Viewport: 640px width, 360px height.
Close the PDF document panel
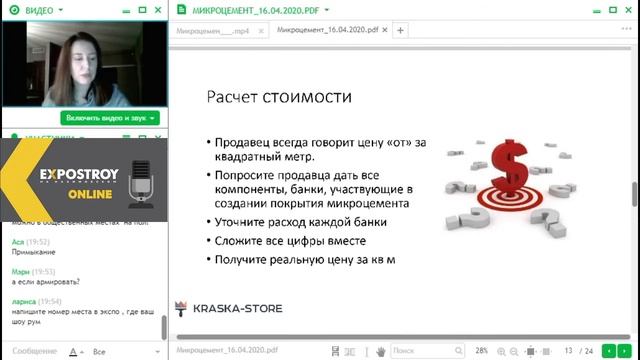[629, 10]
